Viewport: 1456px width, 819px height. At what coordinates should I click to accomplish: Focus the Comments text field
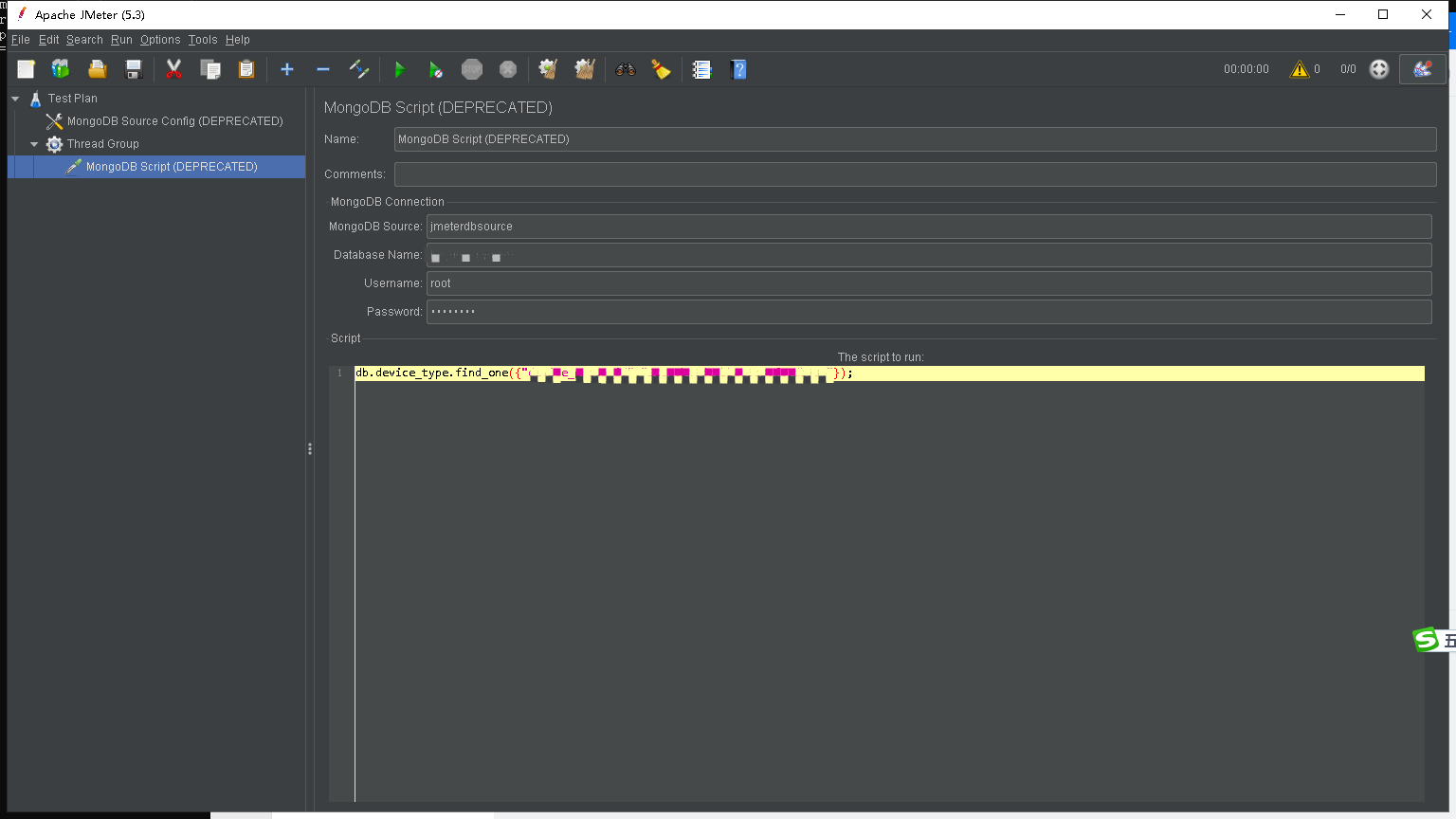[915, 174]
